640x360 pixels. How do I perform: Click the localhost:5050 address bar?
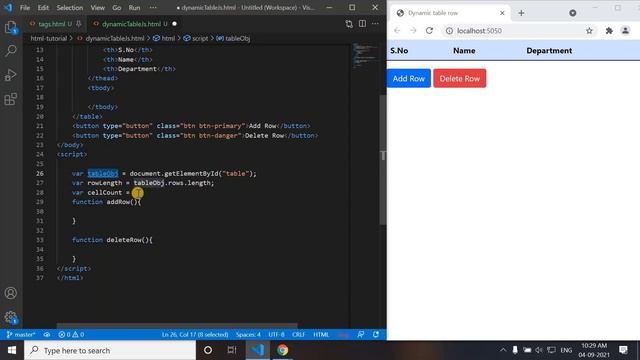[x=518, y=31]
